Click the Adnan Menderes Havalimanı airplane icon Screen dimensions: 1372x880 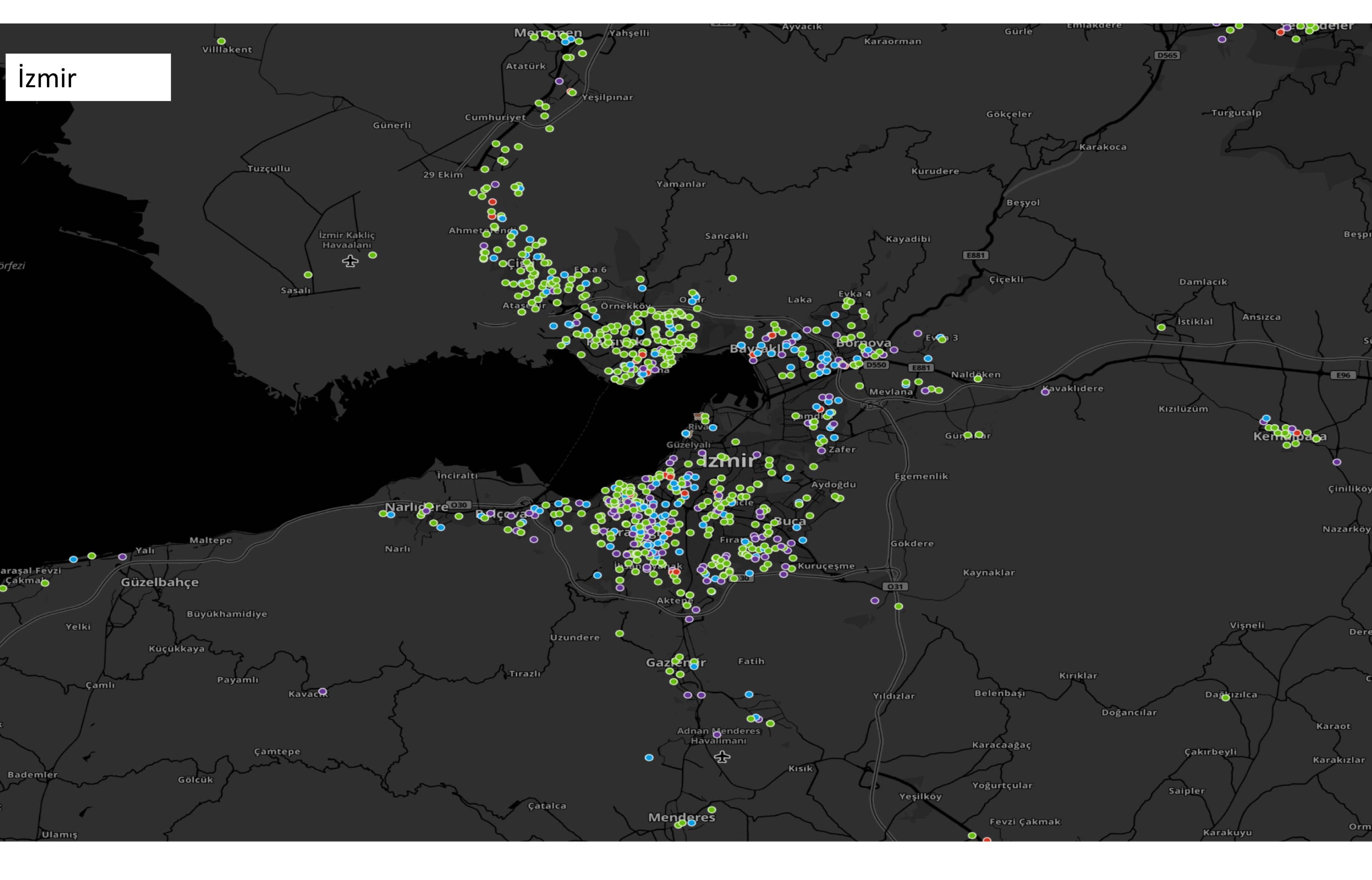722,757
